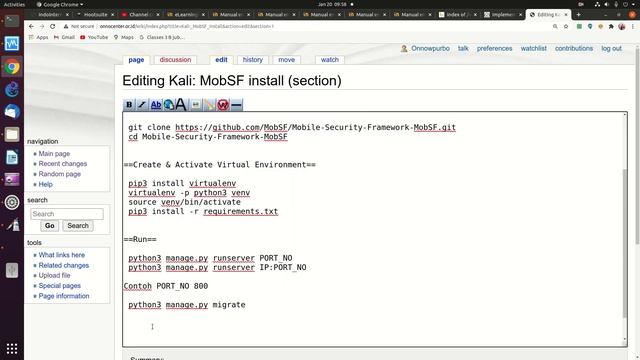Open the move tab
The height and width of the screenshot is (360, 640).
[287, 60]
